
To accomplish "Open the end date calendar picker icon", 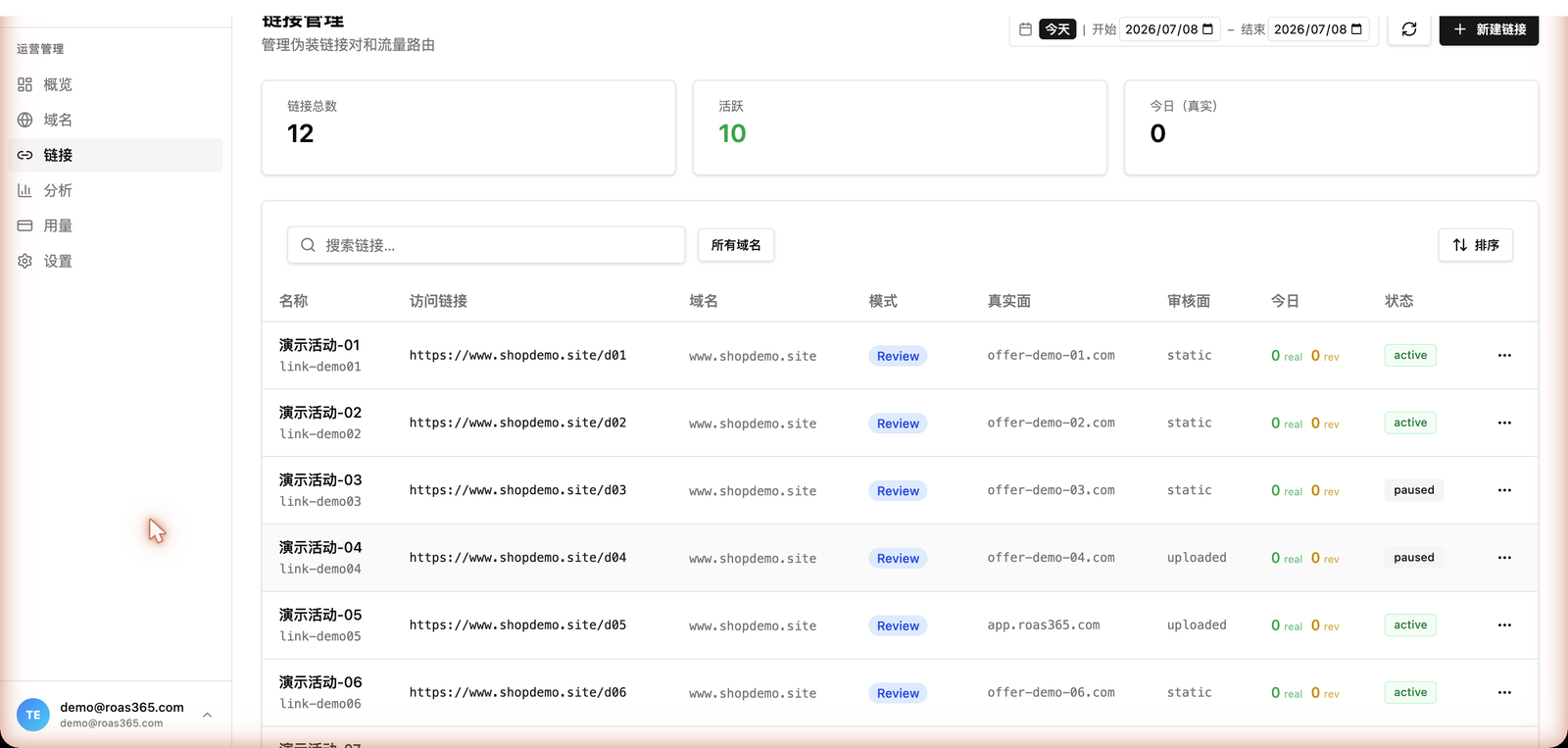I will pyautogui.click(x=1356, y=29).
